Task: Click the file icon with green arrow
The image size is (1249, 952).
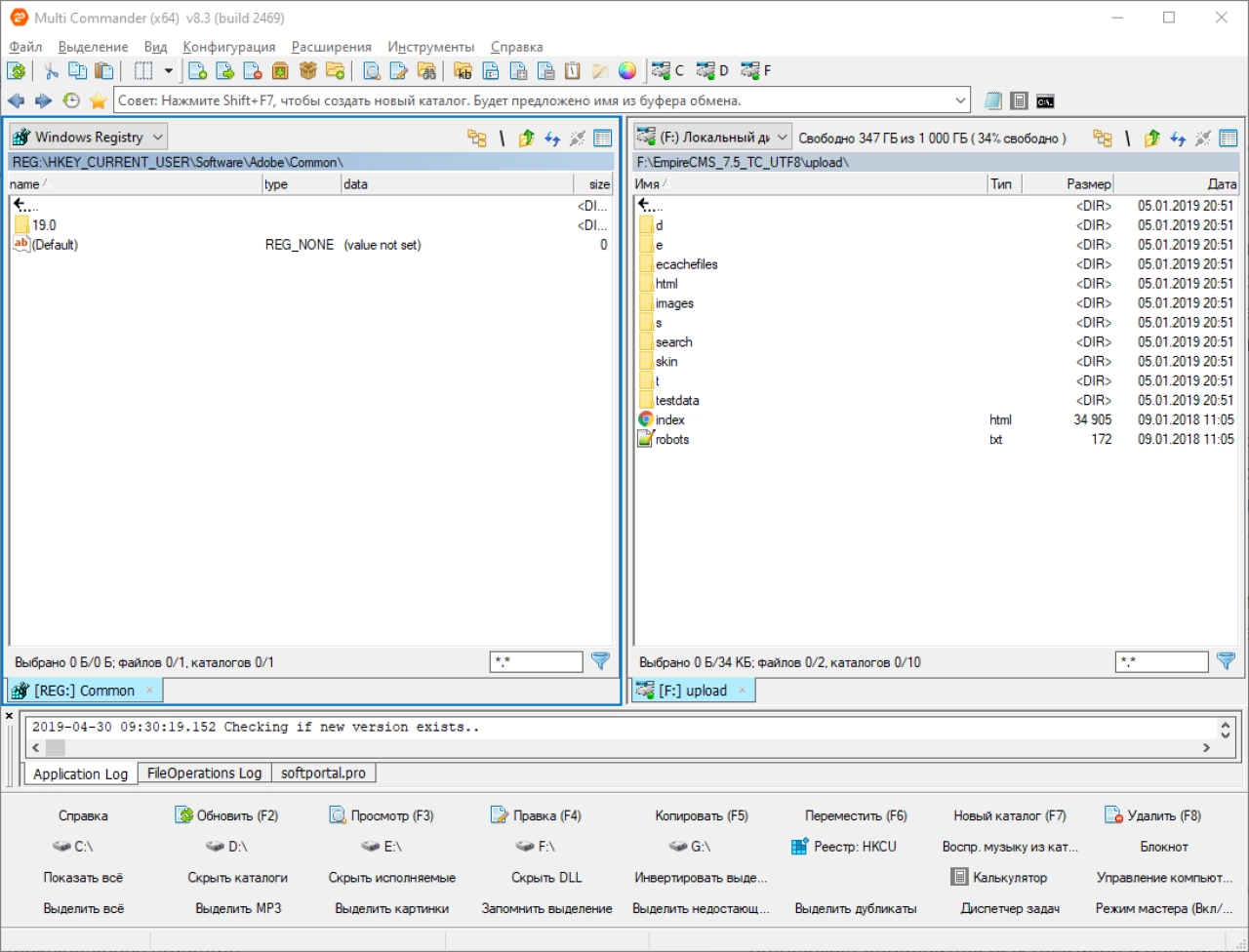Action: [x=224, y=70]
